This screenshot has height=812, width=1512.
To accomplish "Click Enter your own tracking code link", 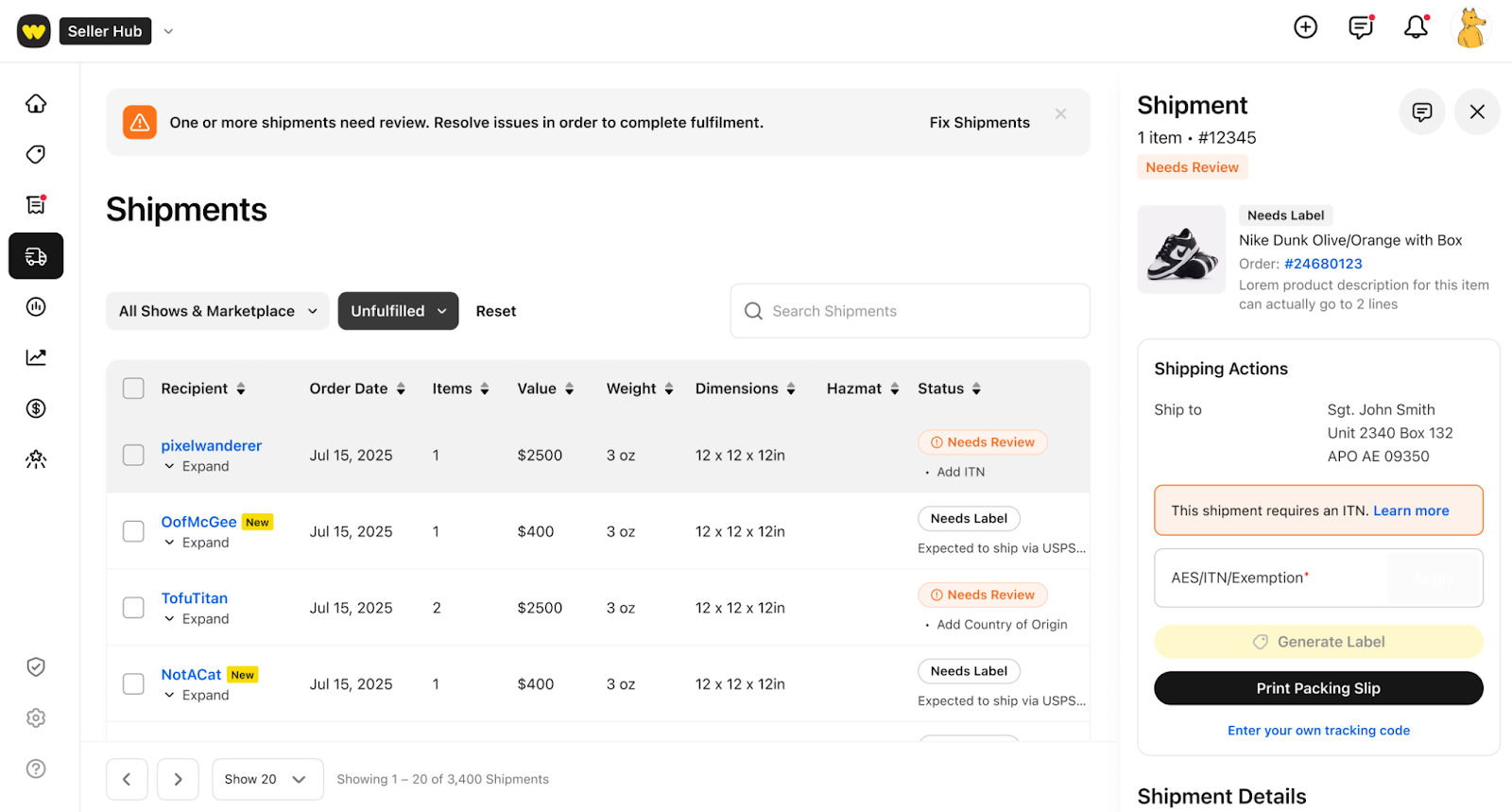I will click(x=1318, y=731).
